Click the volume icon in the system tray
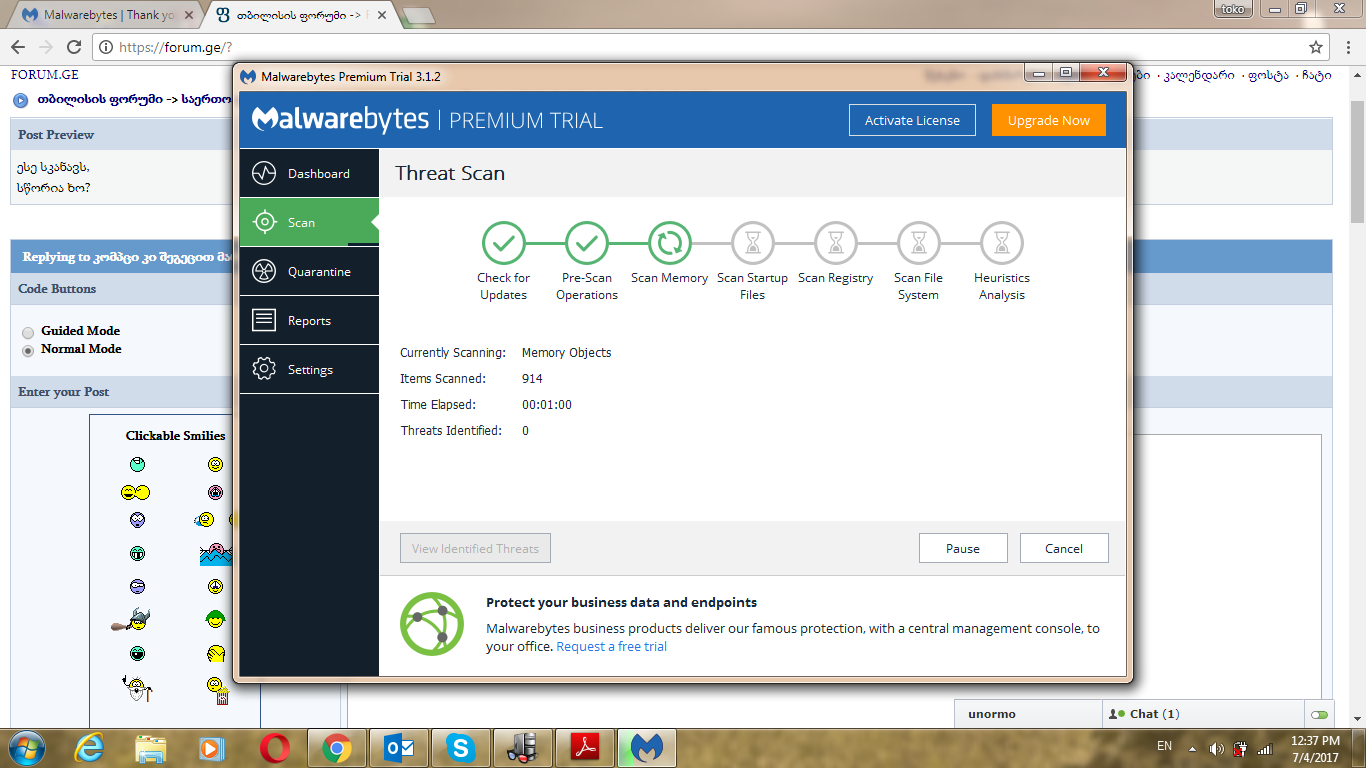Image resolution: width=1366 pixels, height=768 pixels. [1217, 748]
